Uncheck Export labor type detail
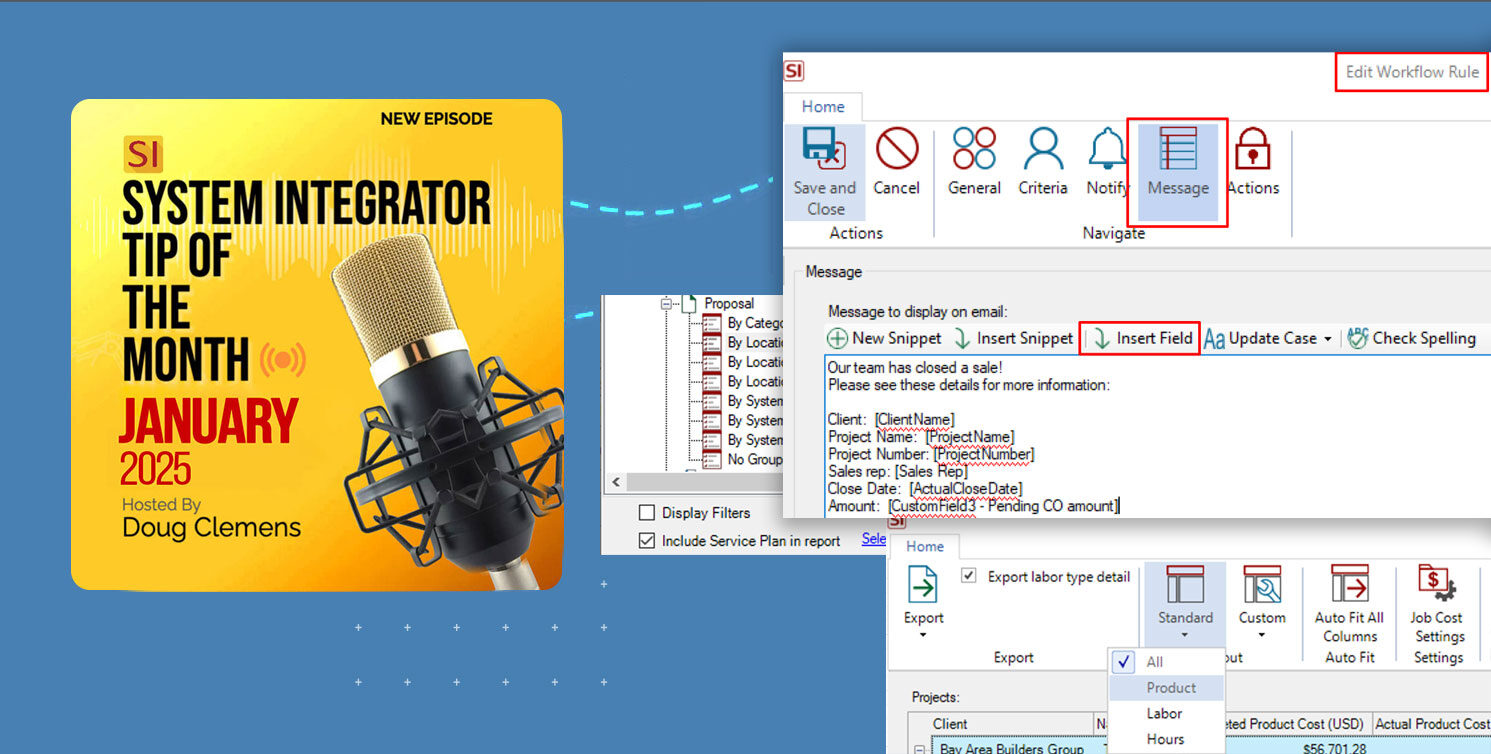Image resolution: width=1491 pixels, height=754 pixels. click(x=968, y=576)
